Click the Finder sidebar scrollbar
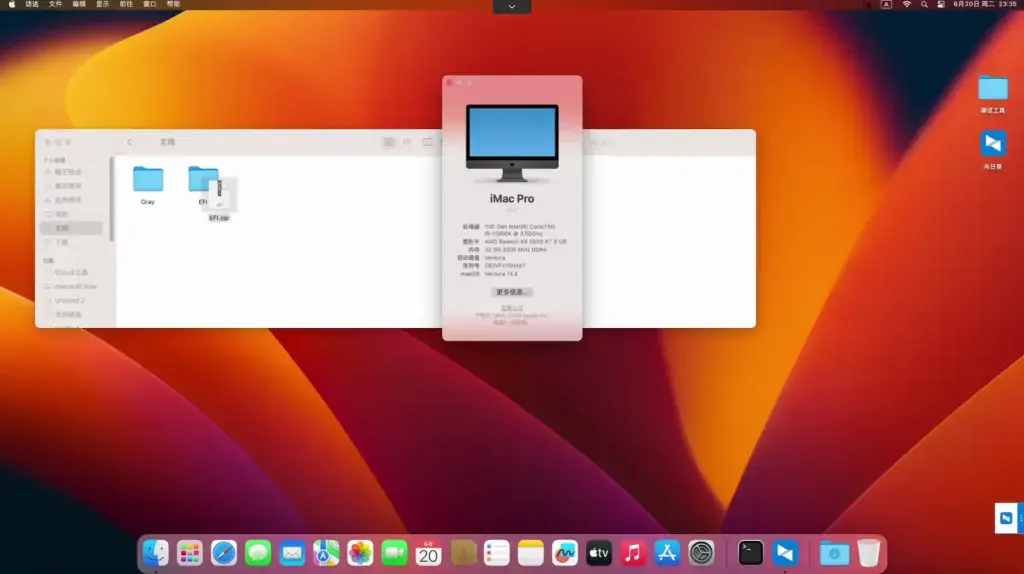 pos(112,199)
